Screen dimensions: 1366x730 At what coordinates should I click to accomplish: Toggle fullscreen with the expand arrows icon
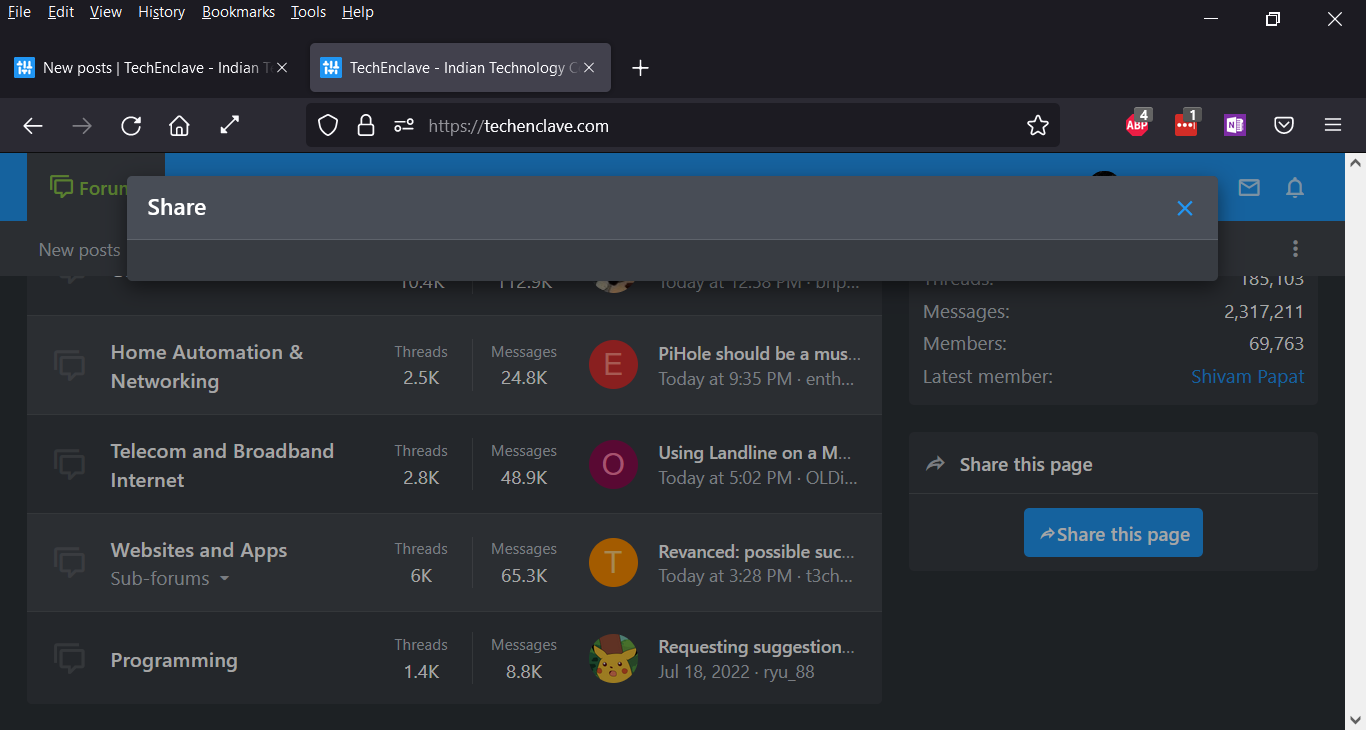[x=230, y=125]
